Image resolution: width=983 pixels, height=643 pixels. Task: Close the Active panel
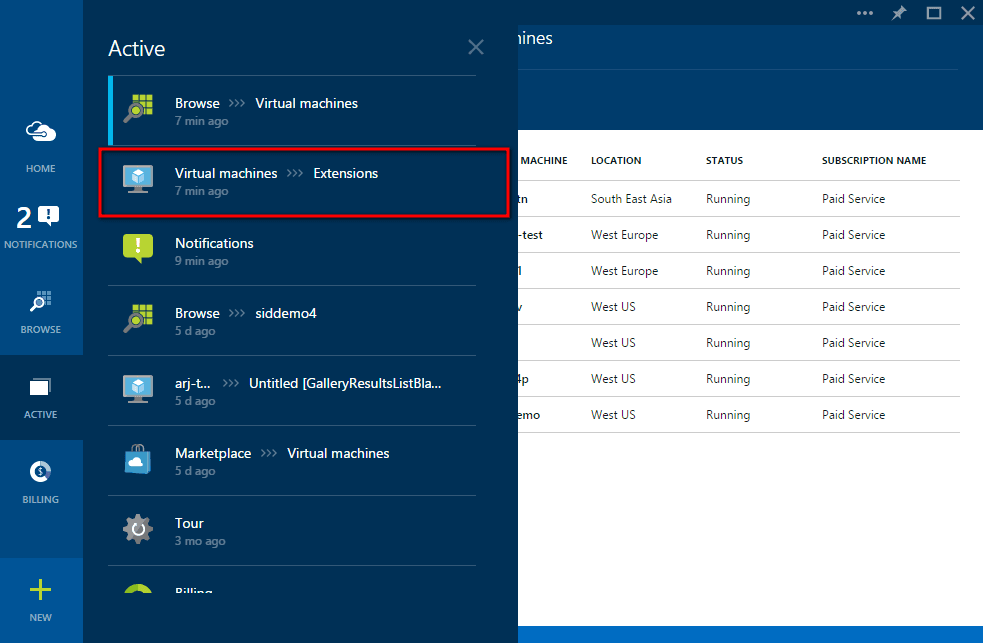point(476,47)
